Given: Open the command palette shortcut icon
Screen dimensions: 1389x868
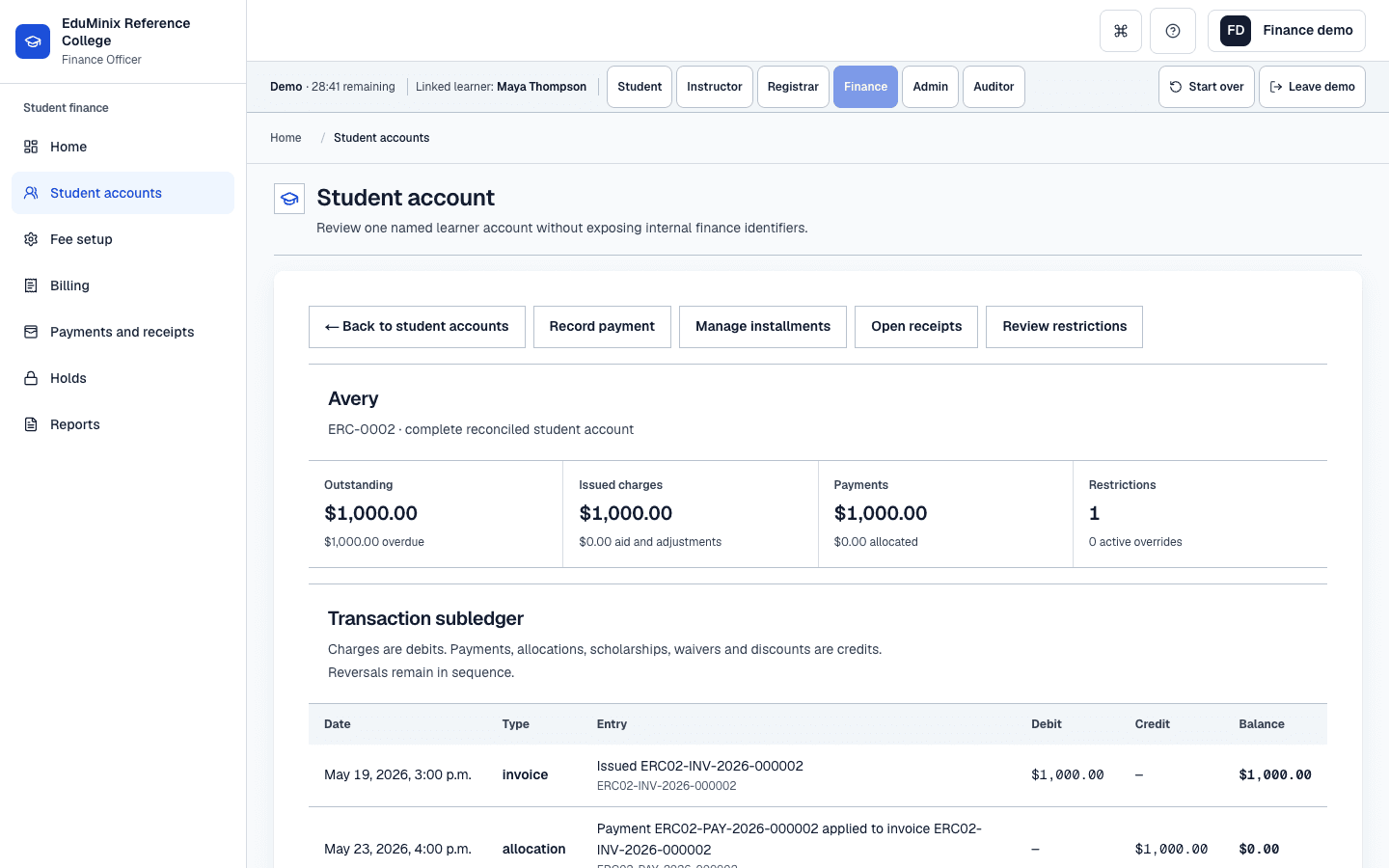Looking at the screenshot, I should (1121, 31).
